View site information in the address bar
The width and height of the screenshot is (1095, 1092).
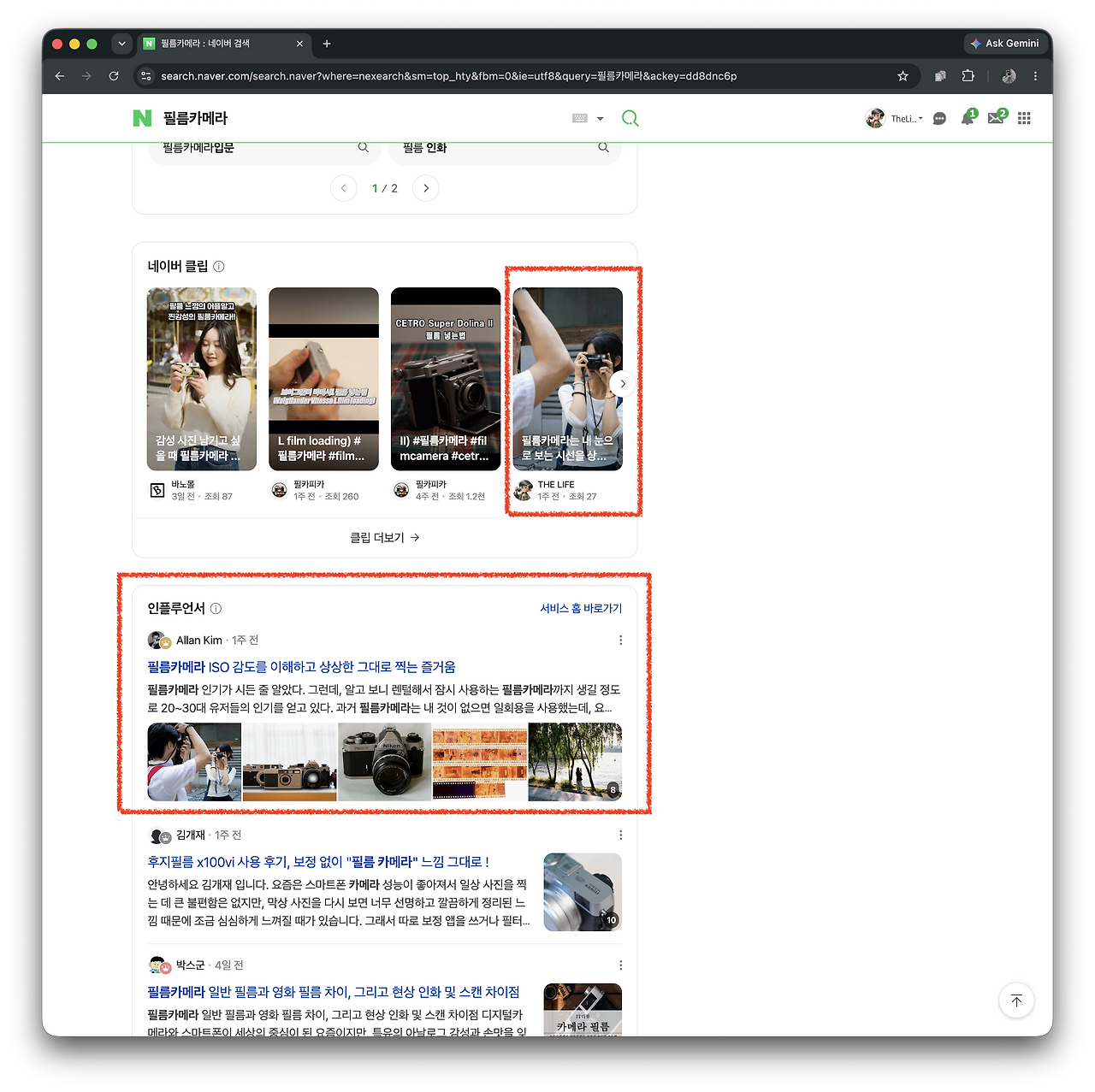[x=145, y=76]
